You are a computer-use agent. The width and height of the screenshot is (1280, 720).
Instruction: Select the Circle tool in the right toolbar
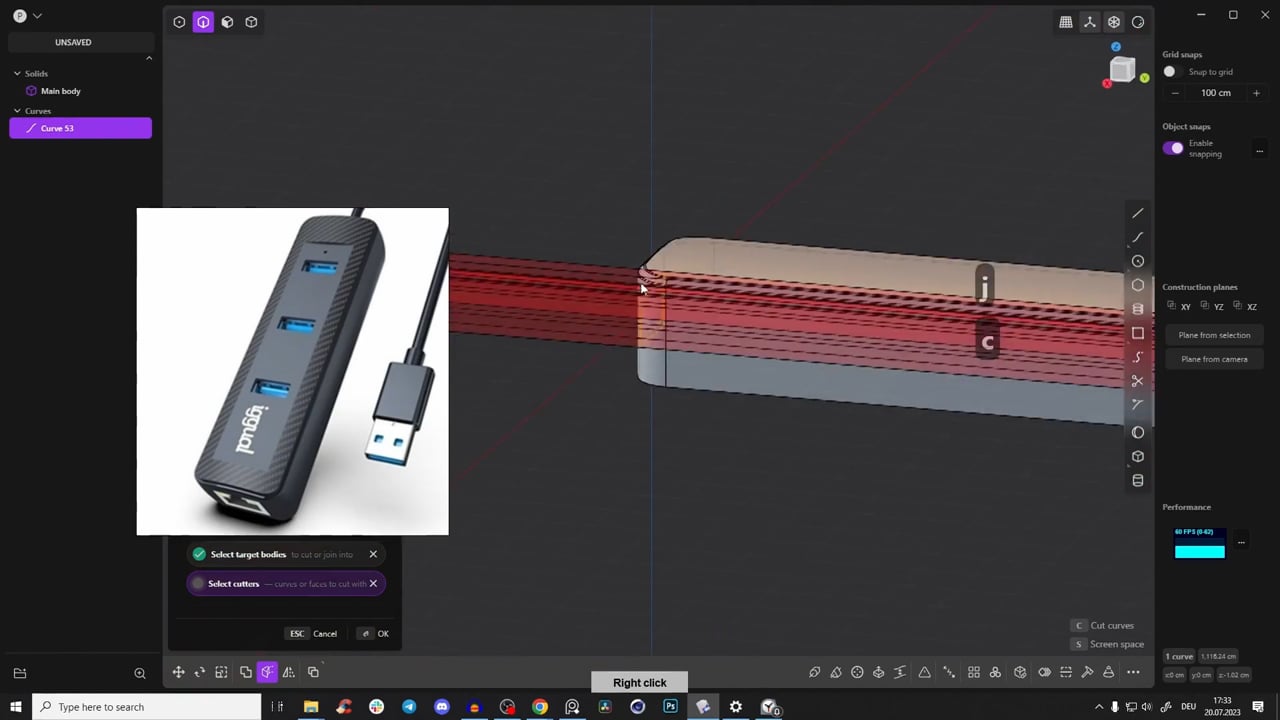point(1137,261)
